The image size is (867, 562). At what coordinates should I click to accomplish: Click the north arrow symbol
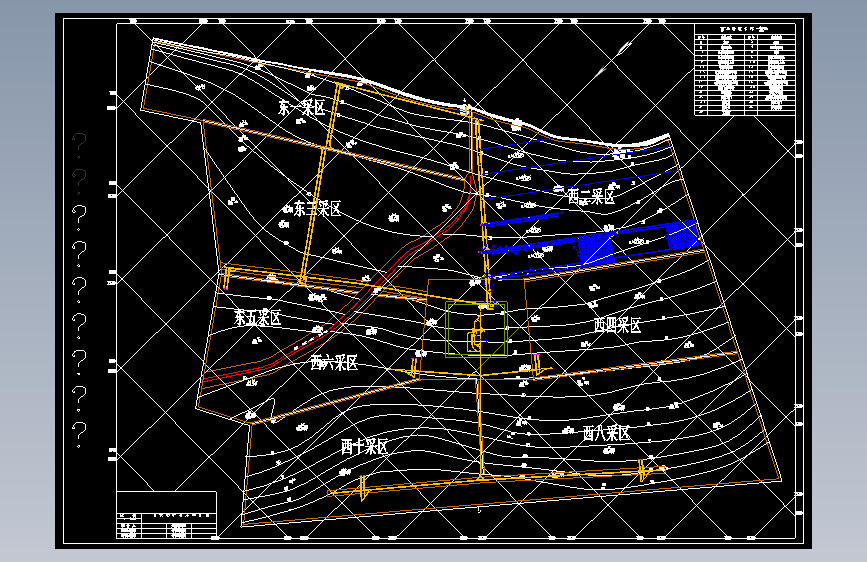tap(615, 59)
